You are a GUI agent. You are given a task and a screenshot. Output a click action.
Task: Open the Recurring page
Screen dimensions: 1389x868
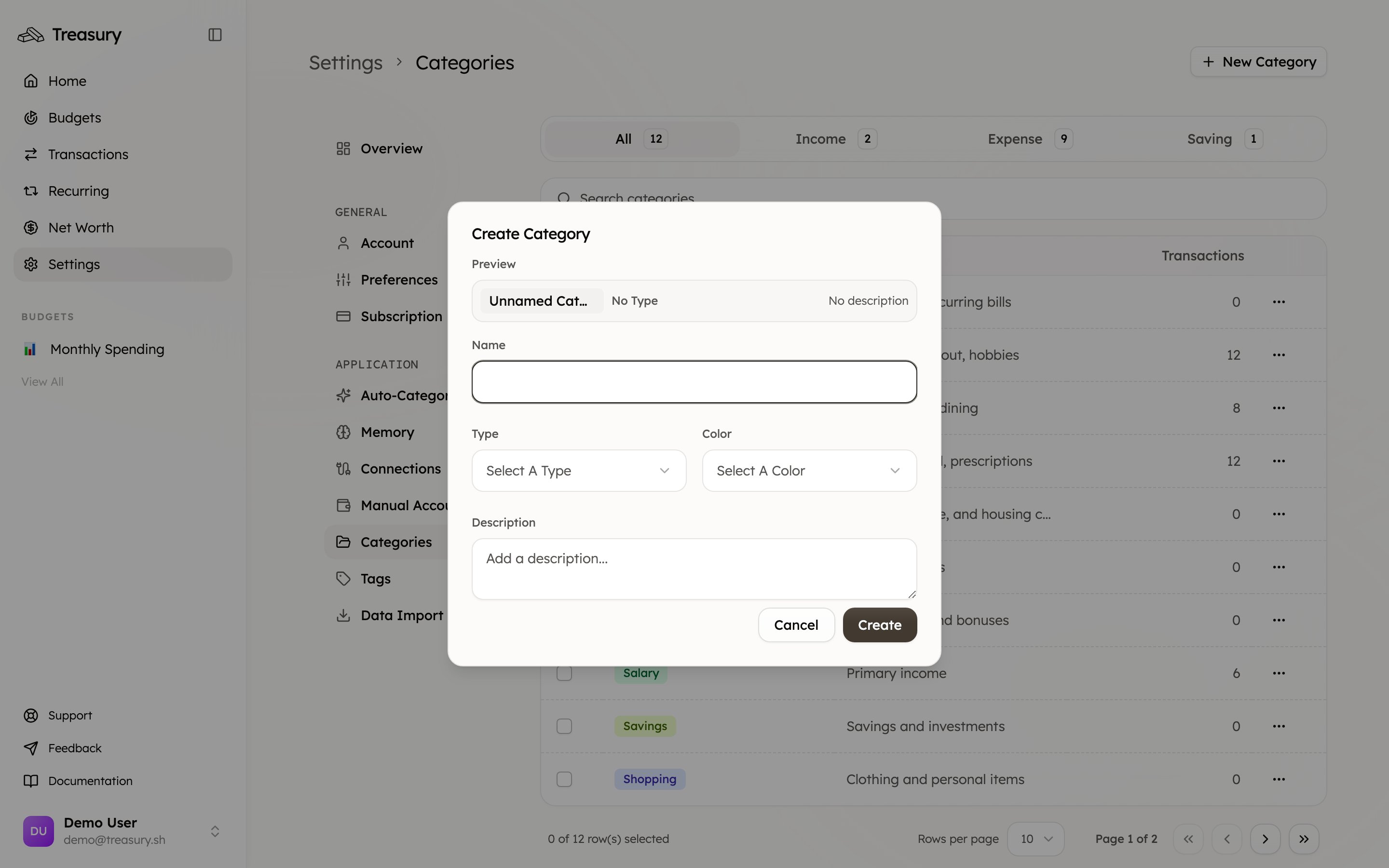click(123, 191)
